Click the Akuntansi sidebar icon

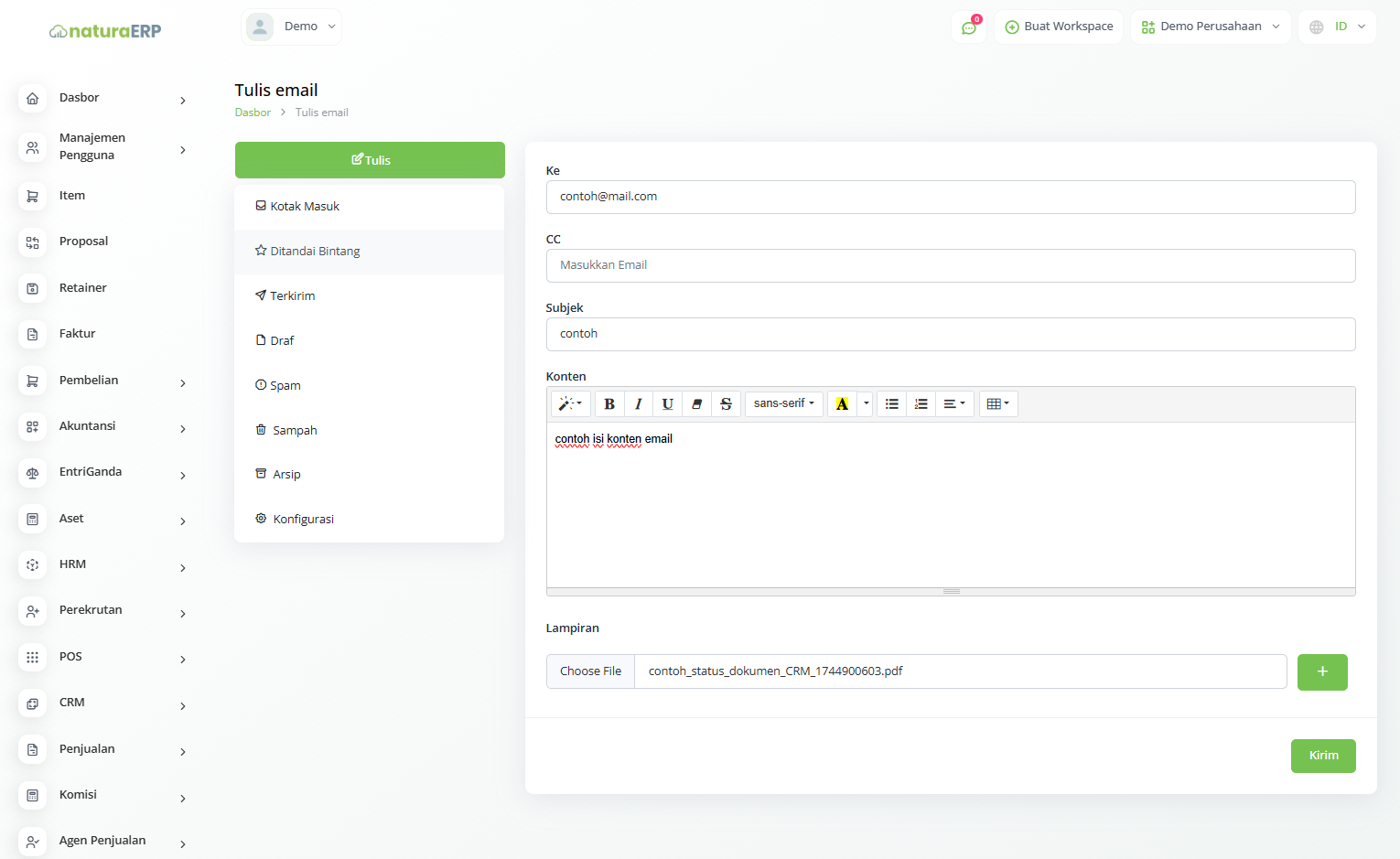point(33,426)
